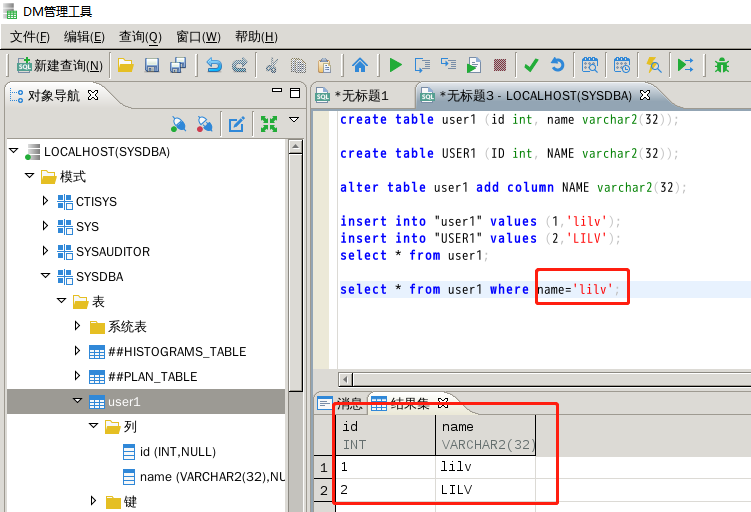Expand the CTISYS schema node
The image size is (751, 512).
pos(45,201)
